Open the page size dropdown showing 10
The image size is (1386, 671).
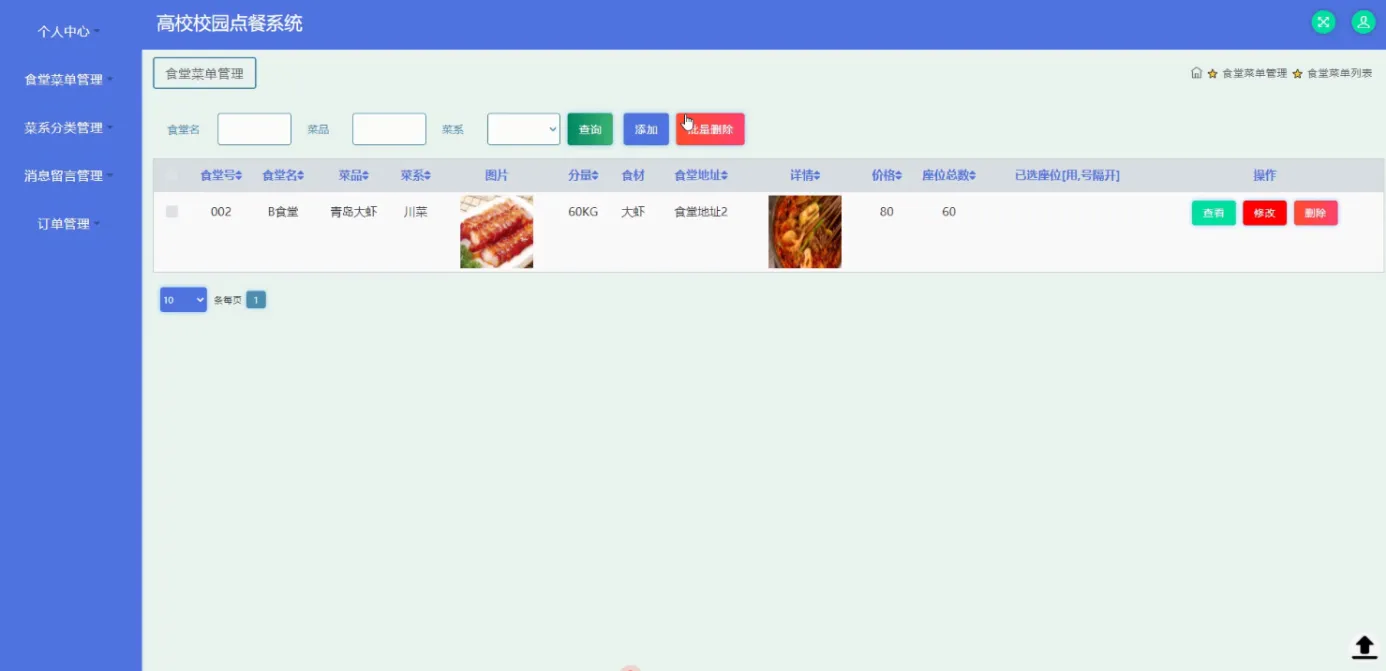point(182,299)
